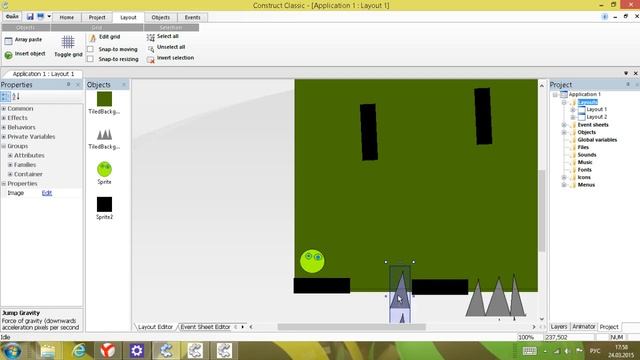Click the 100% zoom status field
Viewport: 640px width, 360px height.
tap(526, 338)
